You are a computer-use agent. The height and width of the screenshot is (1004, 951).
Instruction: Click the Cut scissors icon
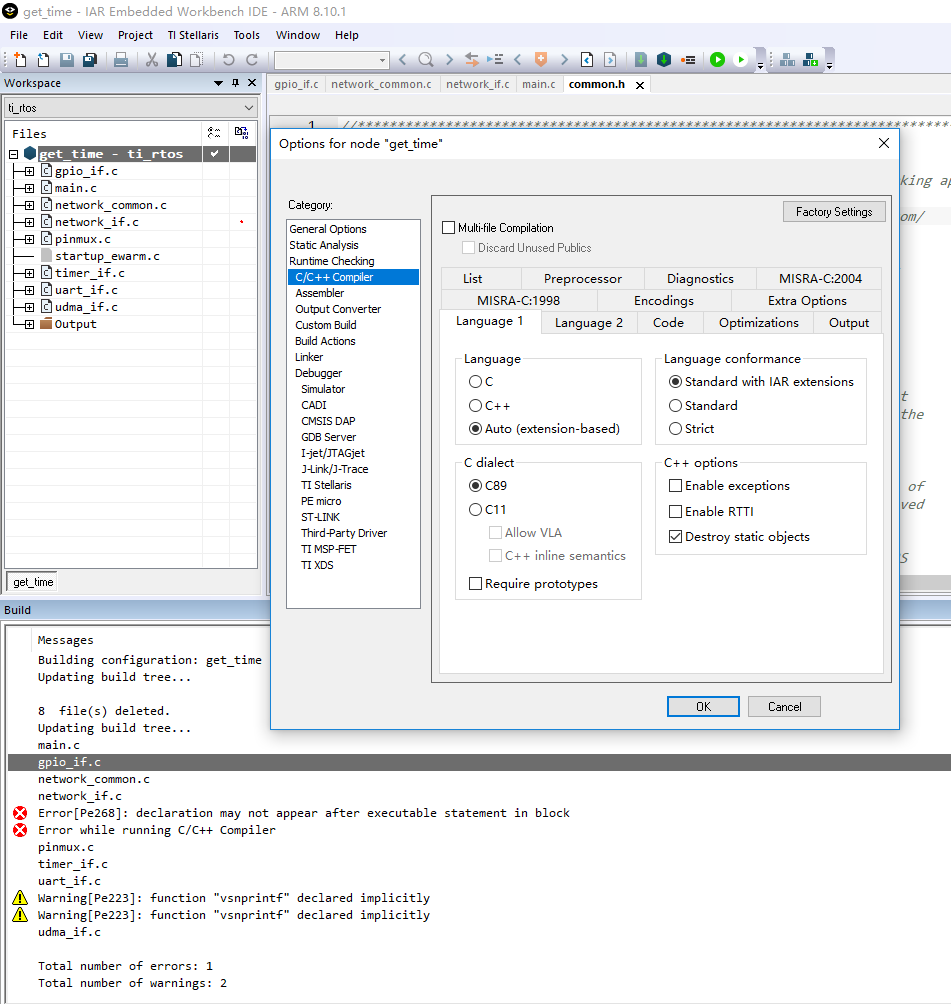tap(152, 60)
